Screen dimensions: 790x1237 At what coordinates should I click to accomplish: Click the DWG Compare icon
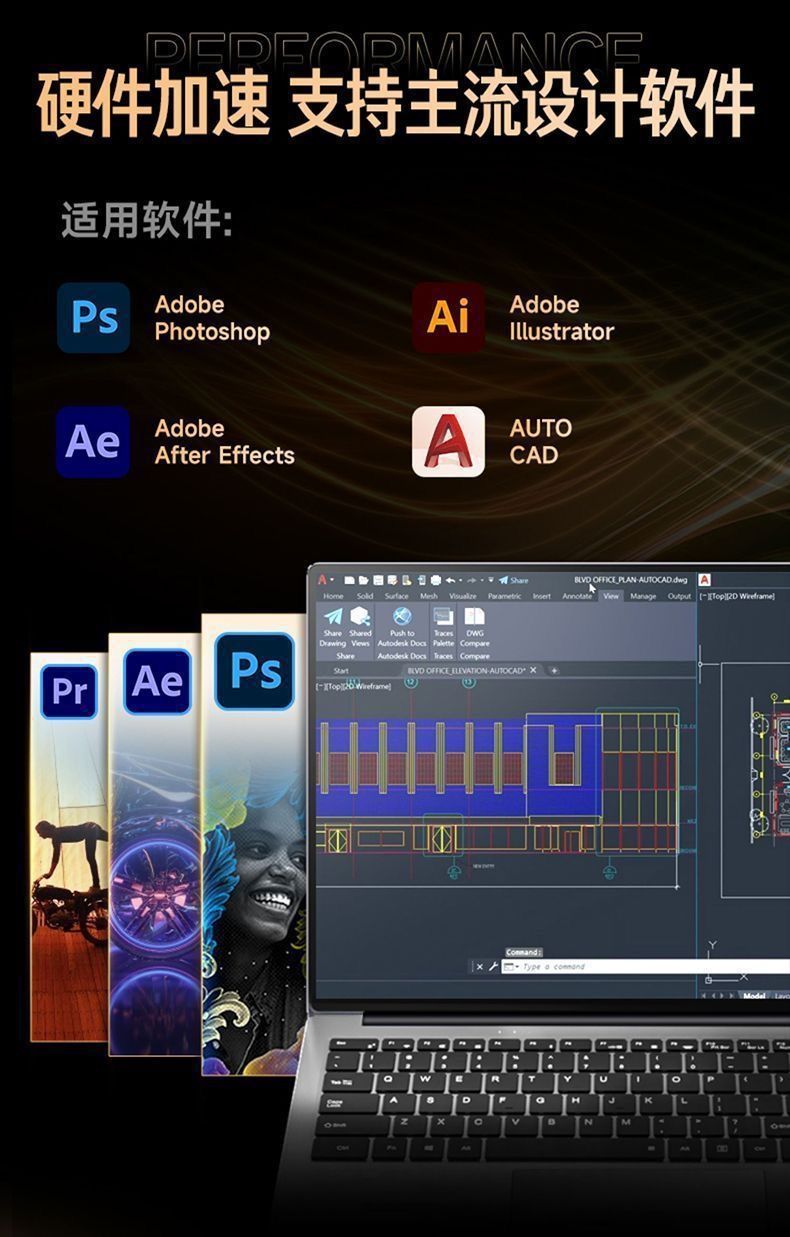(474, 616)
